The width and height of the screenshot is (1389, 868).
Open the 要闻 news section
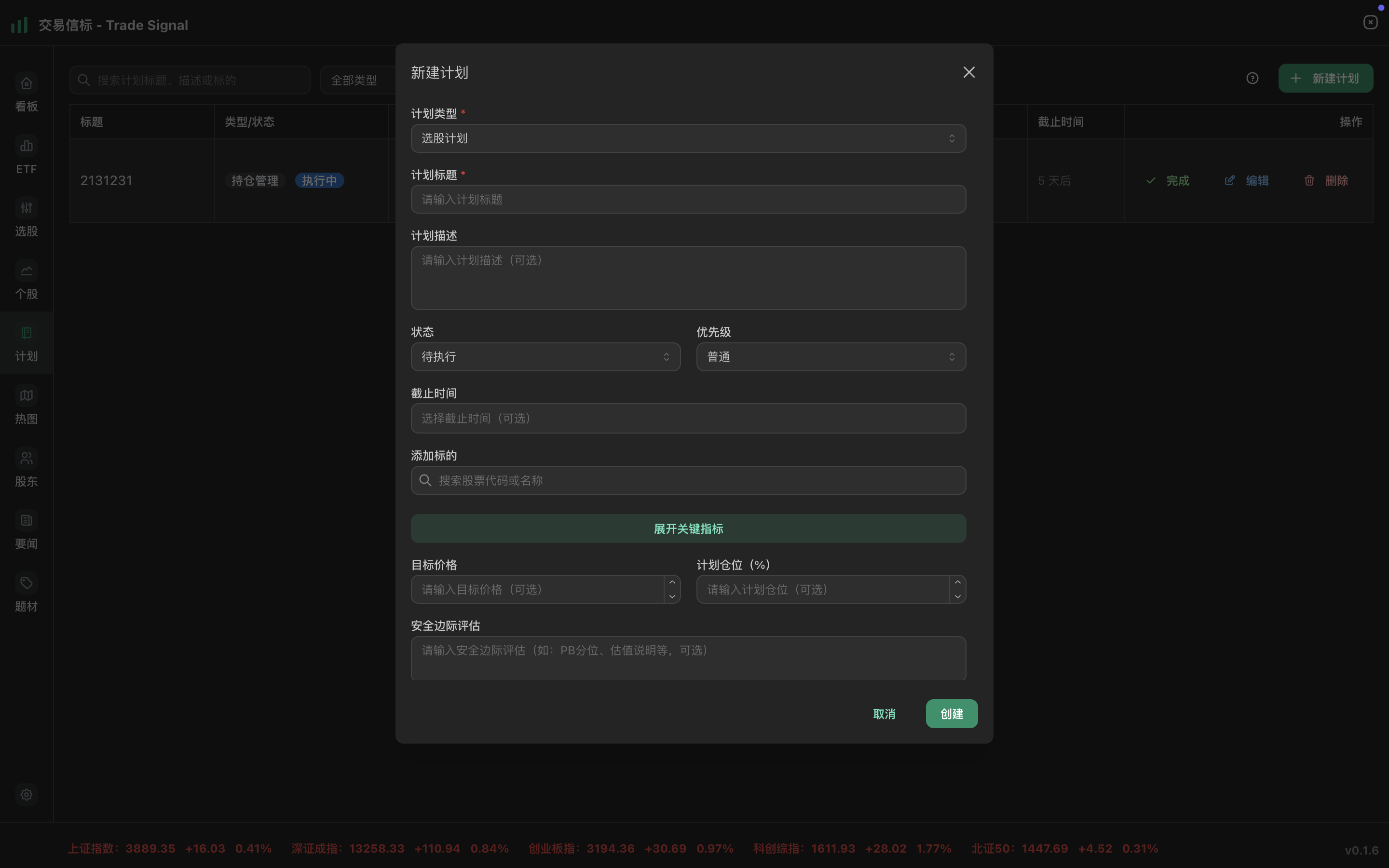26,530
